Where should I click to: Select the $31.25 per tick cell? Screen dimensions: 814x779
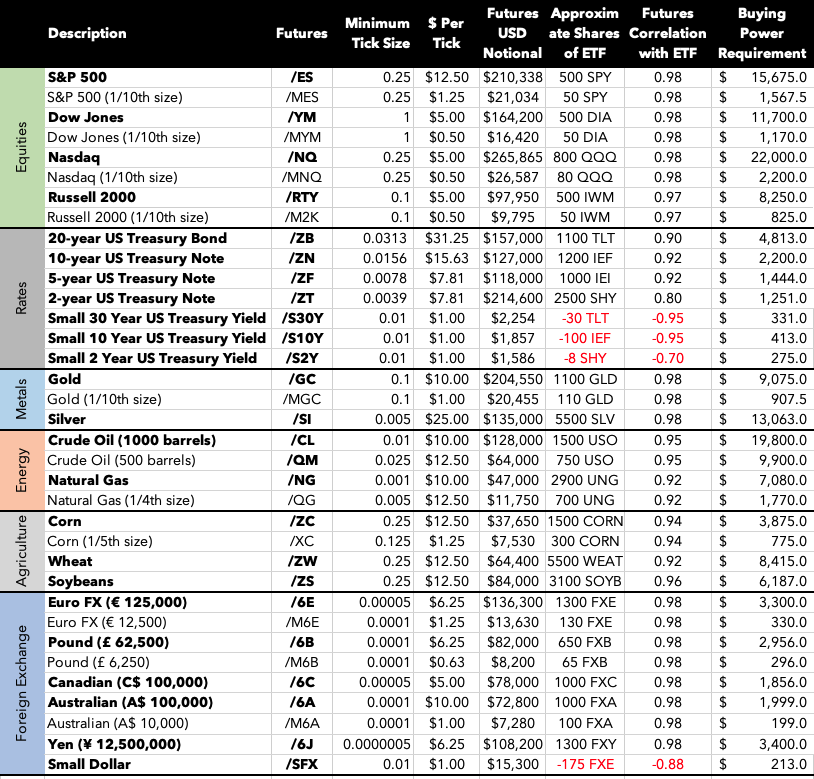pyautogui.click(x=446, y=238)
